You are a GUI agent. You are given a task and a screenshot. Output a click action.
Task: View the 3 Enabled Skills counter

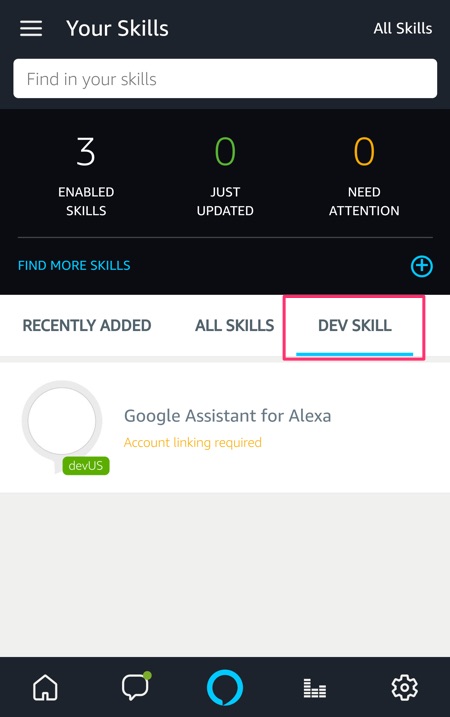(x=86, y=177)
